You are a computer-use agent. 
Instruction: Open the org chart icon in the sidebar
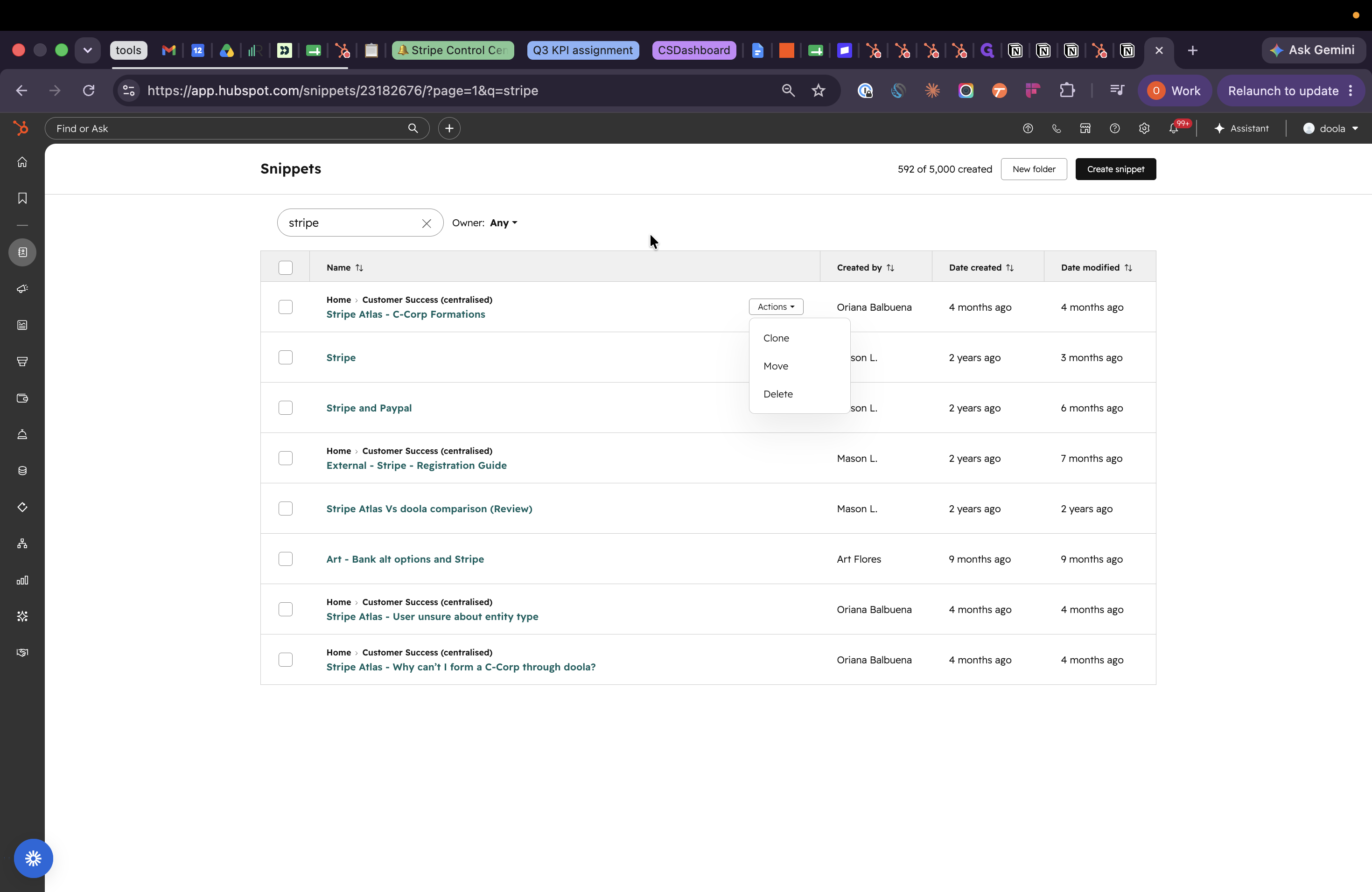(x=22, y=544)
